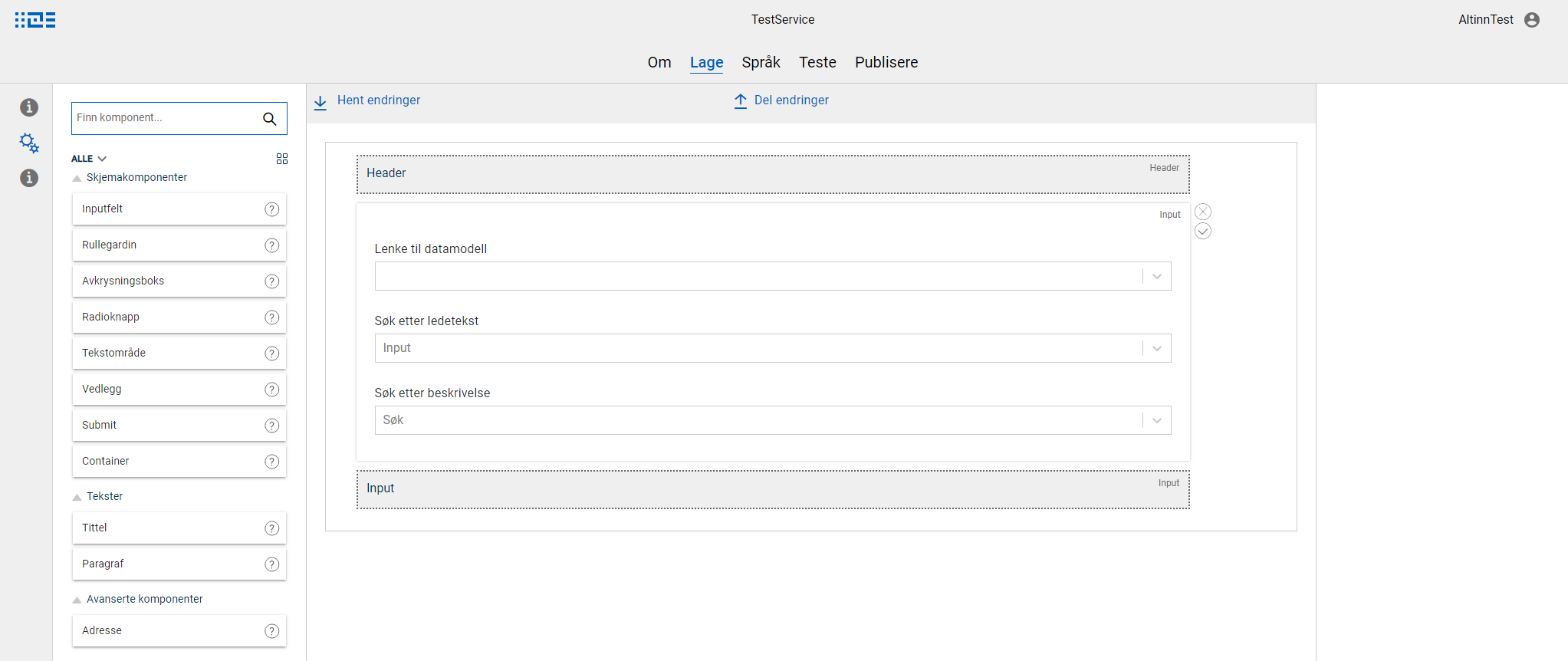Open the ALLE filter dropdown
The height and width of the screenshot is (661, 1568).
click(89, 159)
